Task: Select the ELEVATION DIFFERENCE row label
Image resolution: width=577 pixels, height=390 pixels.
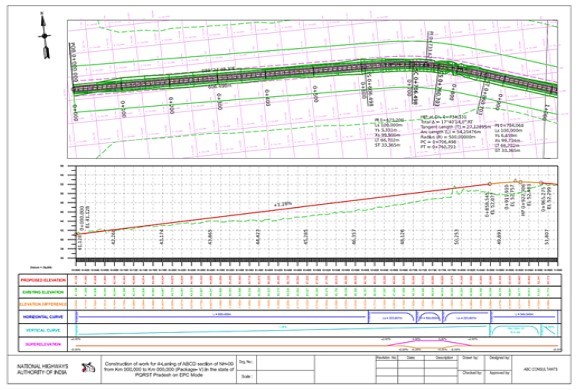Action: [x=43, y=304]
